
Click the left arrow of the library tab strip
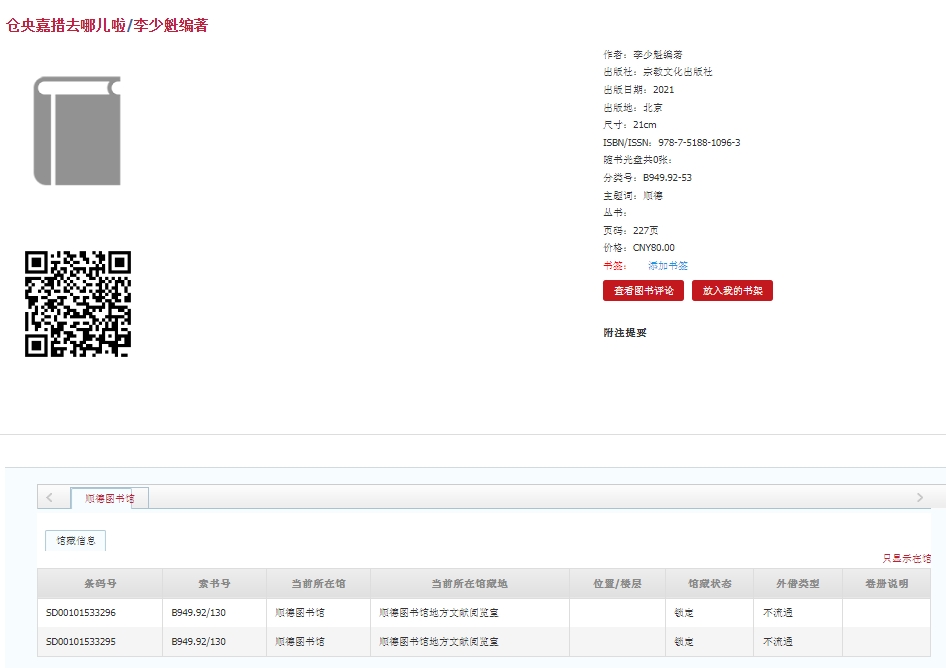pos(49,497)
